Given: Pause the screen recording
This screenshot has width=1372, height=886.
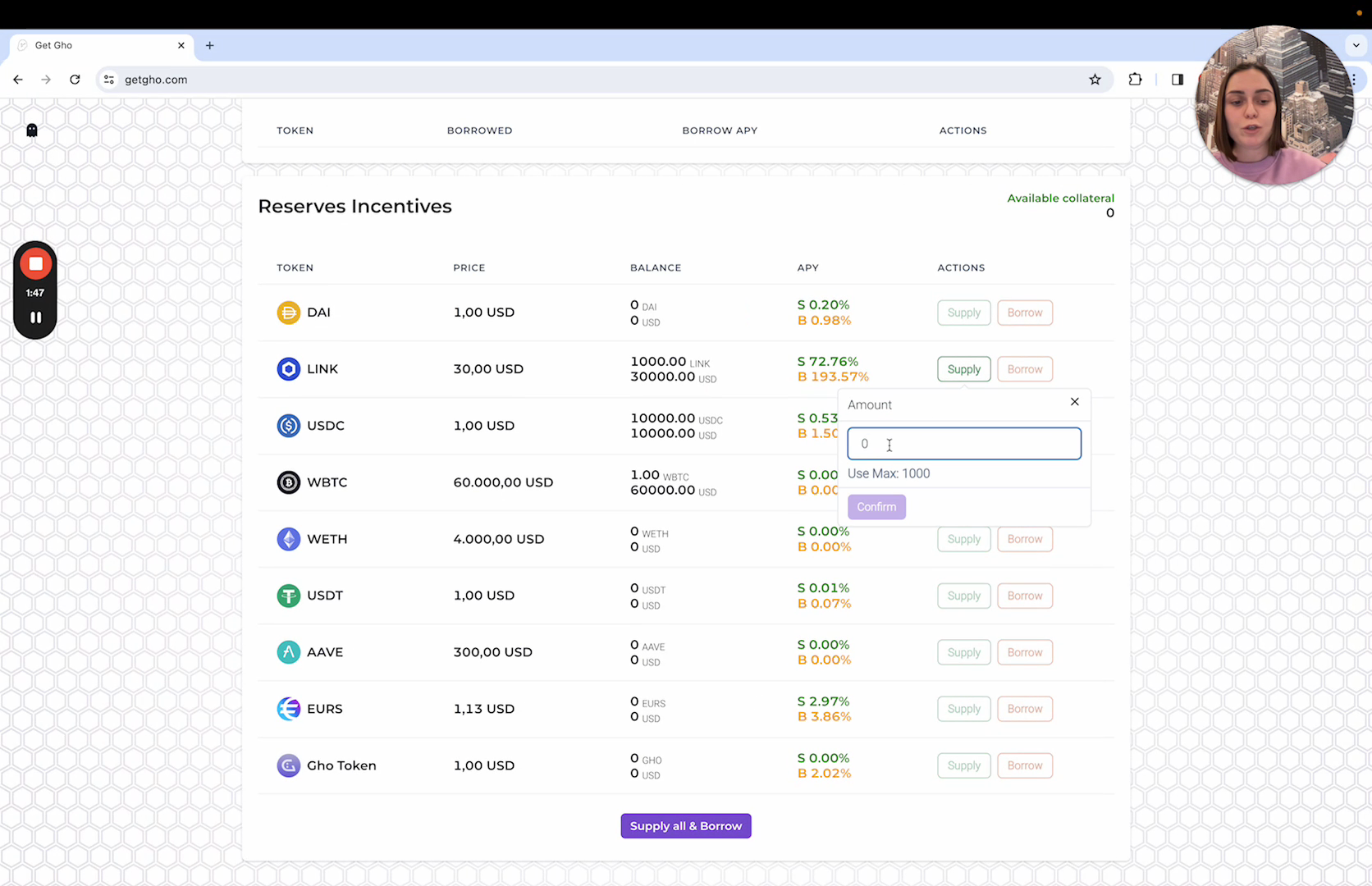Looking at the screenshot, I should click(x=35, y=317).
